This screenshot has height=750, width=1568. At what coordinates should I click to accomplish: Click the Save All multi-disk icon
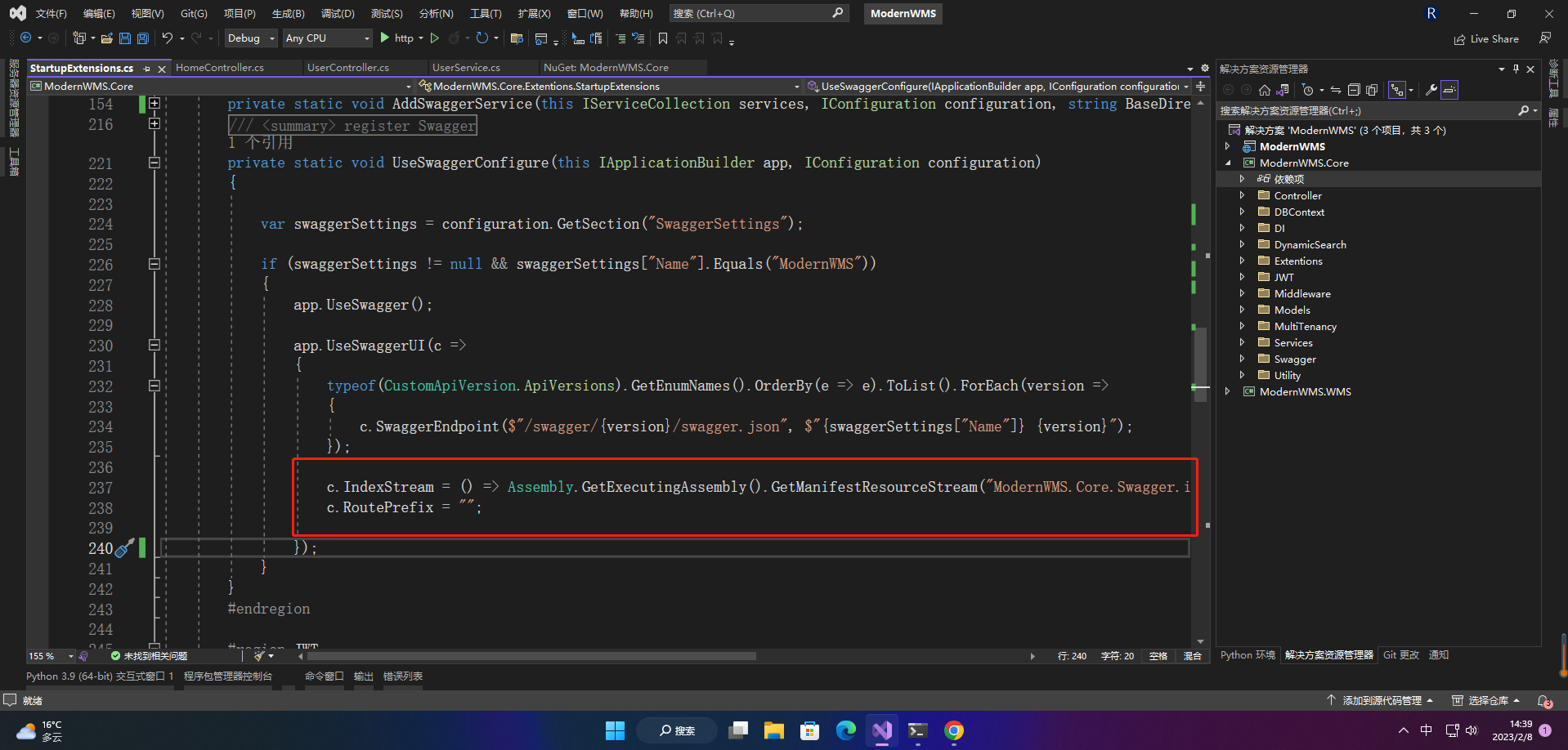tap(143, 38)
